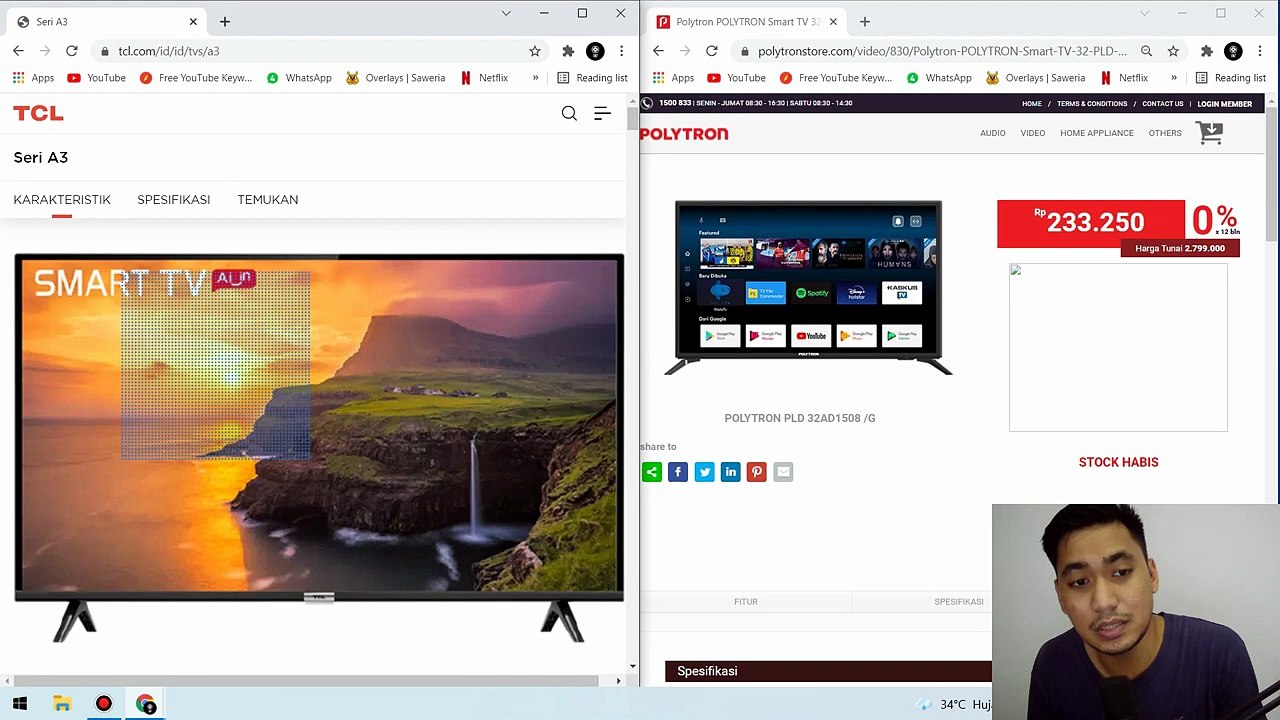Open Chrome three-dot menu in Polytron window
This screenshot has width=1280, height=720.
pos(1259,51)
